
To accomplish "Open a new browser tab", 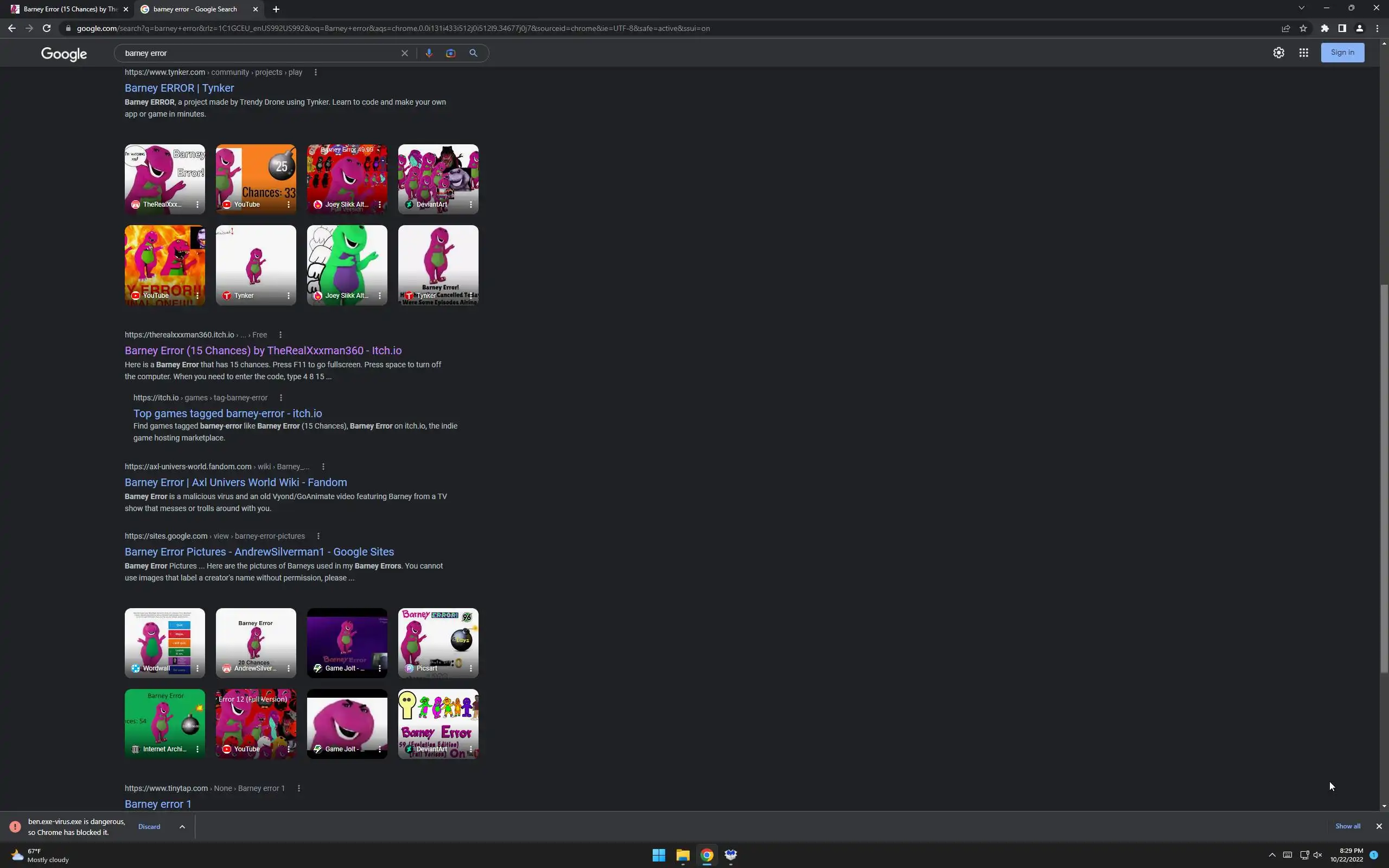I will pyautogui.click(x=276, y=9).
